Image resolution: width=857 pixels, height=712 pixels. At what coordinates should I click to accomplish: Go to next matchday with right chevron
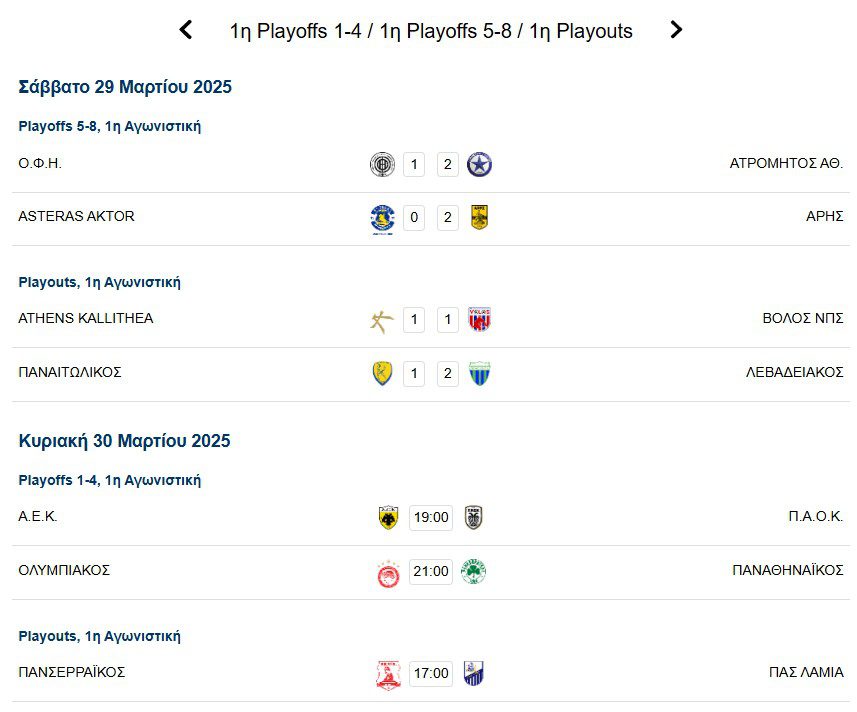tap(676, 30)
